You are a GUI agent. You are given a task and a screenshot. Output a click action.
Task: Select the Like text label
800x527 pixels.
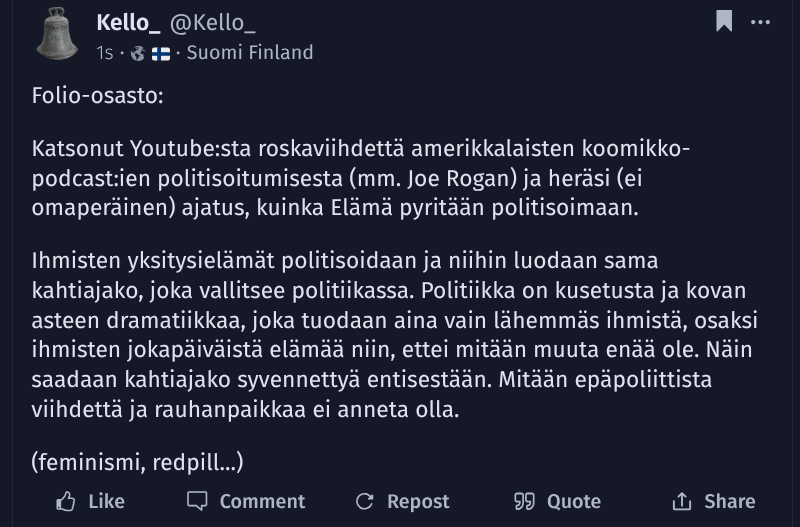point(107,501)
